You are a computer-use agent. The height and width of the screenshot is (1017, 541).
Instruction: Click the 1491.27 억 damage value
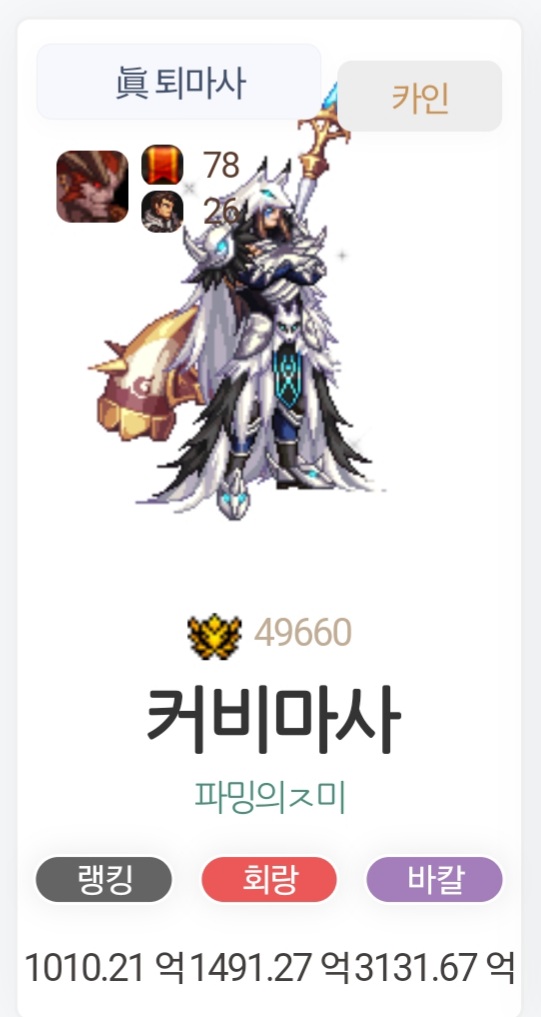point(270,968)
